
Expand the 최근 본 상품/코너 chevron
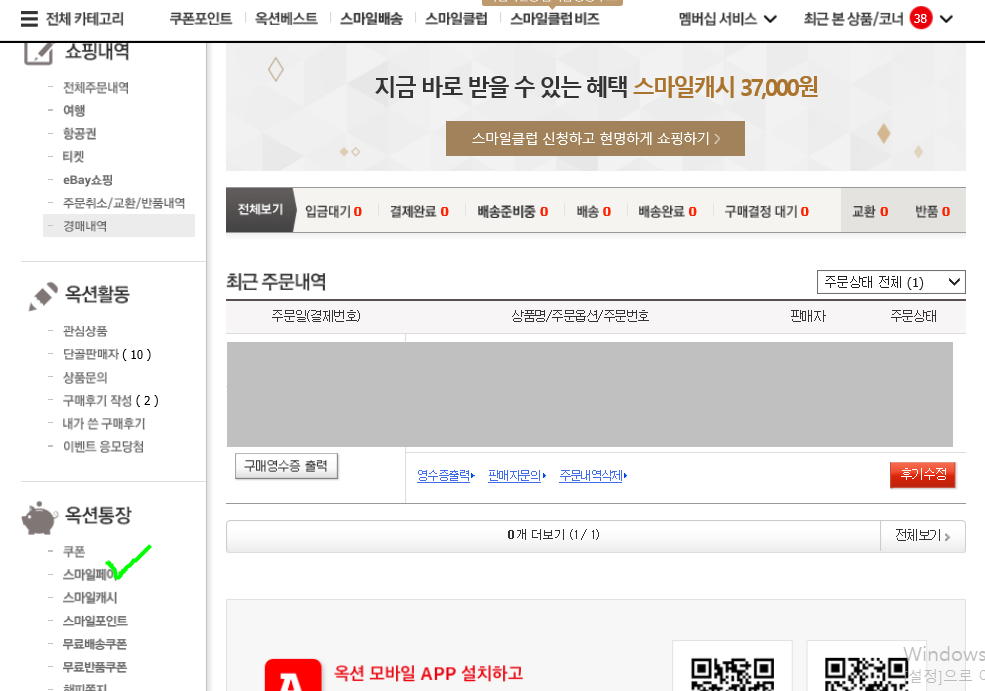[946, 19]
